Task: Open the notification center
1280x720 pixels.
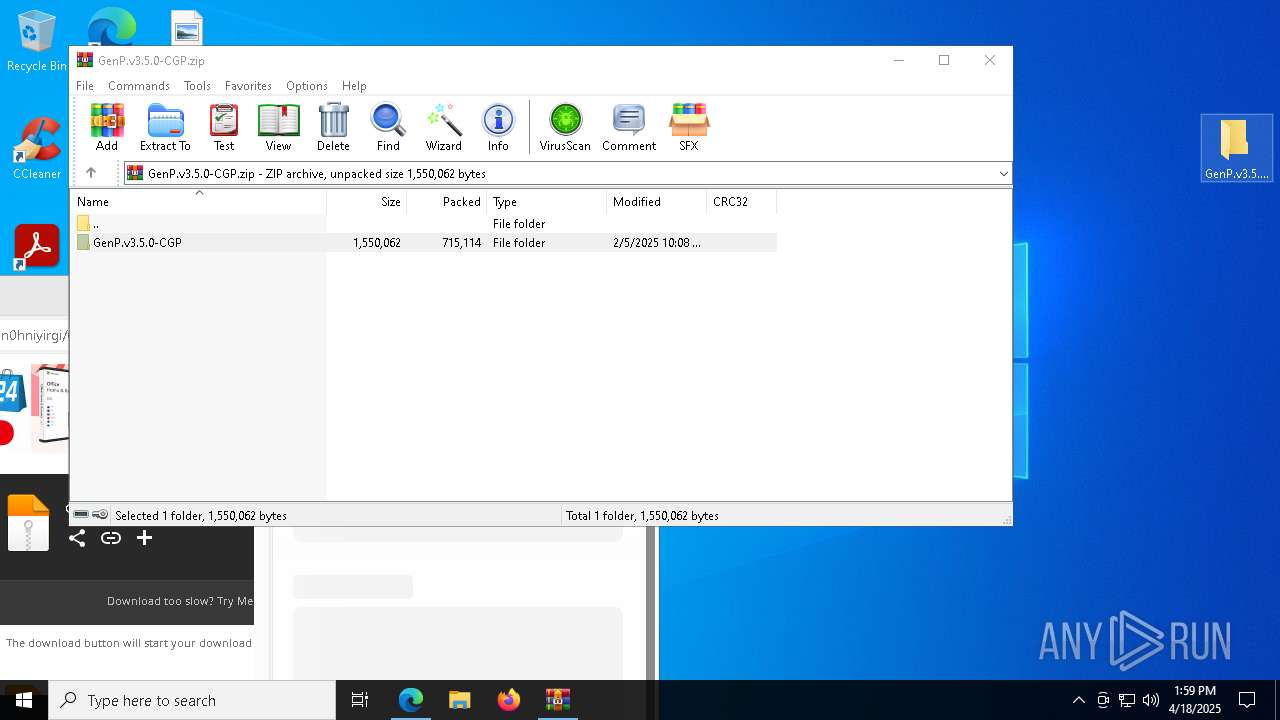Action: [x=1247, y=700]
